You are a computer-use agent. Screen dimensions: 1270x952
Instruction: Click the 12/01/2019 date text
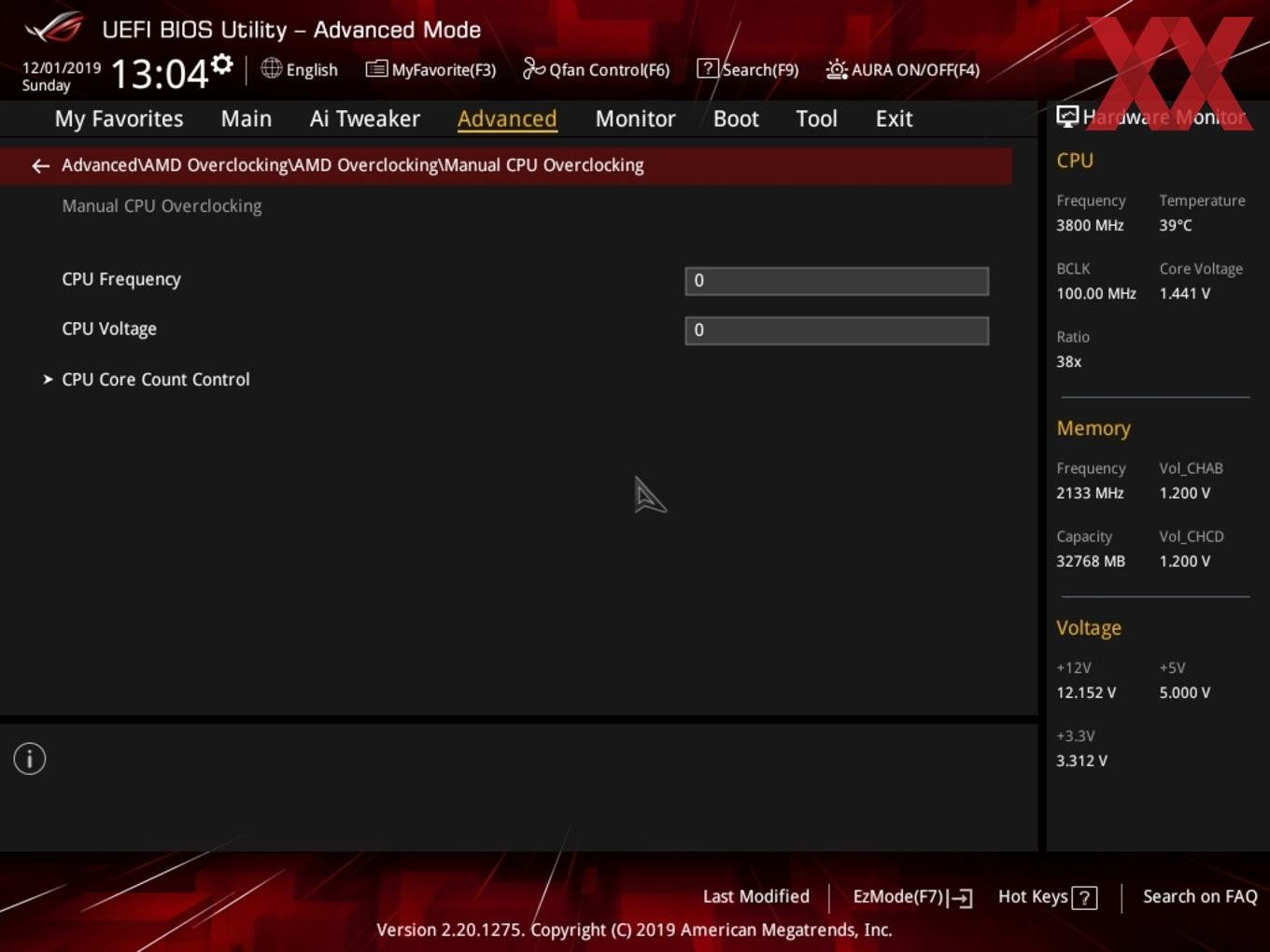[62, 68]
